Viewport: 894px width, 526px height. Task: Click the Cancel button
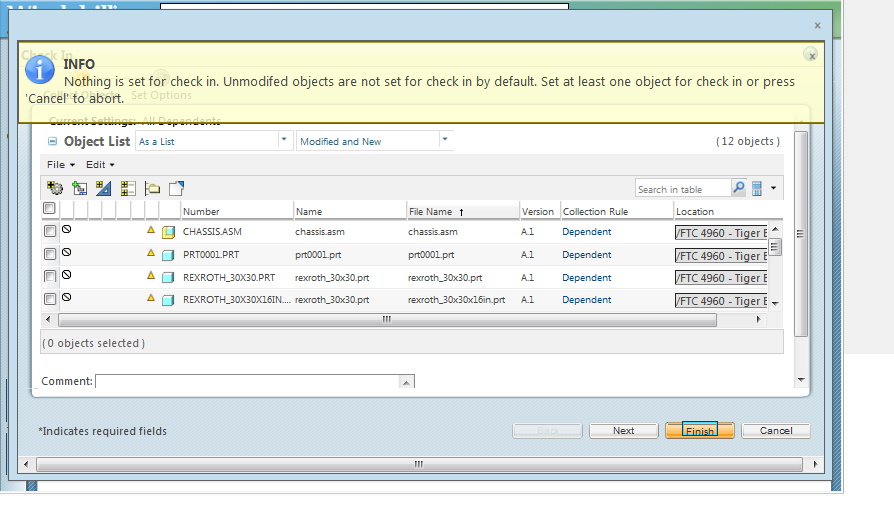[x=776, y=431]
